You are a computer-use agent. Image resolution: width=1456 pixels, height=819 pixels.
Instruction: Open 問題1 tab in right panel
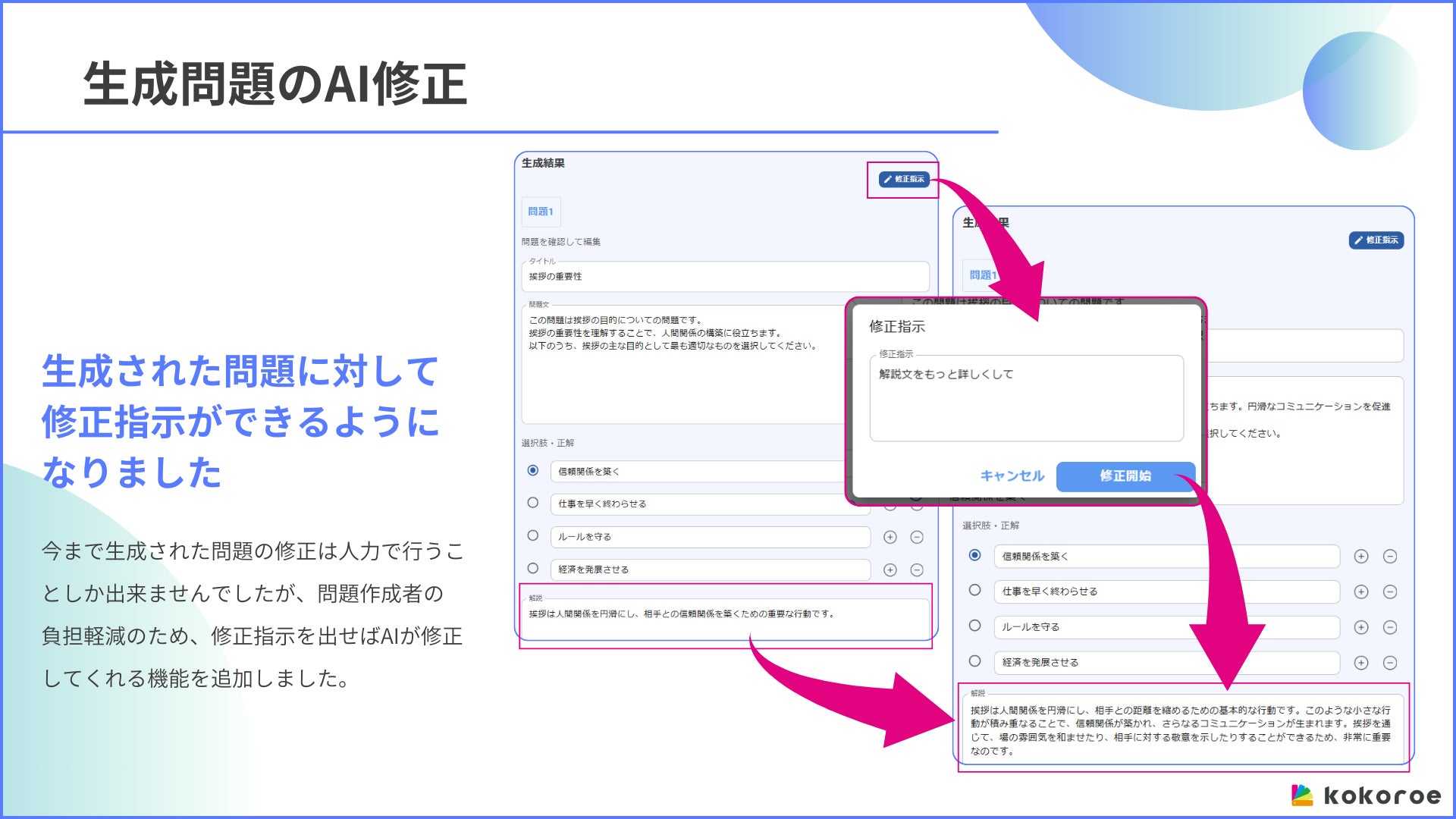point(981,275)
